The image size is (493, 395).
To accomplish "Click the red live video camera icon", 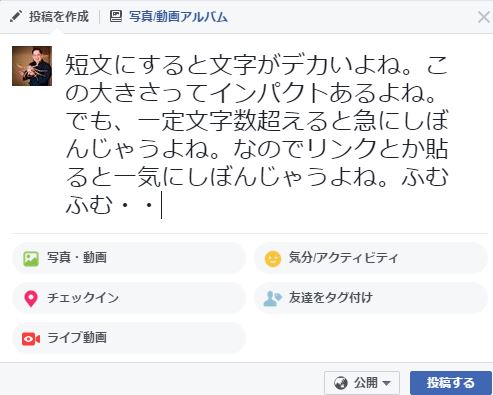I will coord(31,339).
